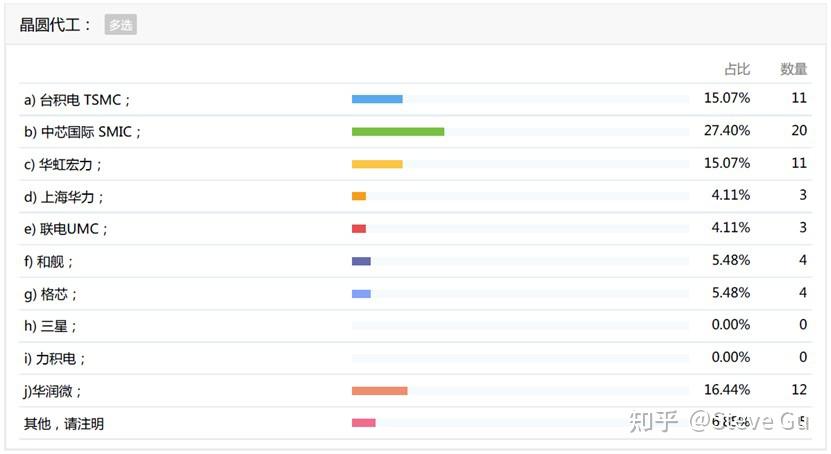Screen dimensions: 831x454
Task: Click the blue TSMC progress bar
Action: click(377, 99)
